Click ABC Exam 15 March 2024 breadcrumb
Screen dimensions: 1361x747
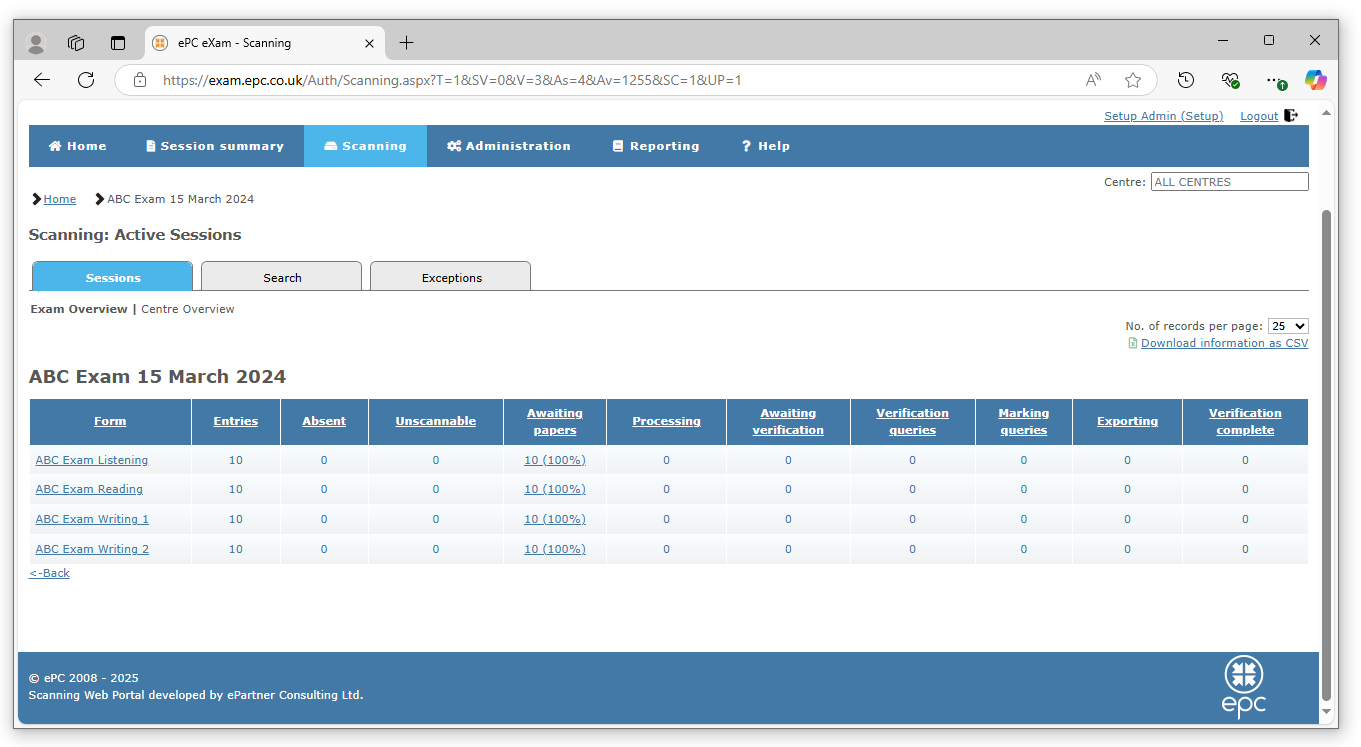[x=181, y=199]
